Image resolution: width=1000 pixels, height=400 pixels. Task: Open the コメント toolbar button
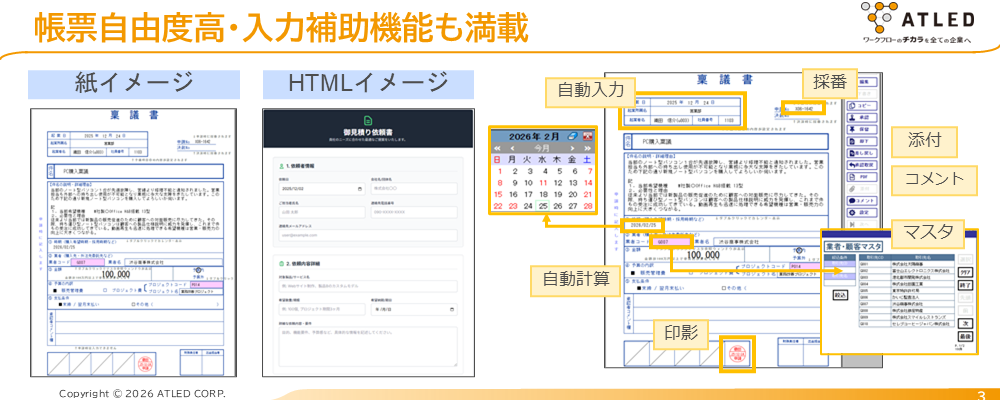[x=862, y=200]
